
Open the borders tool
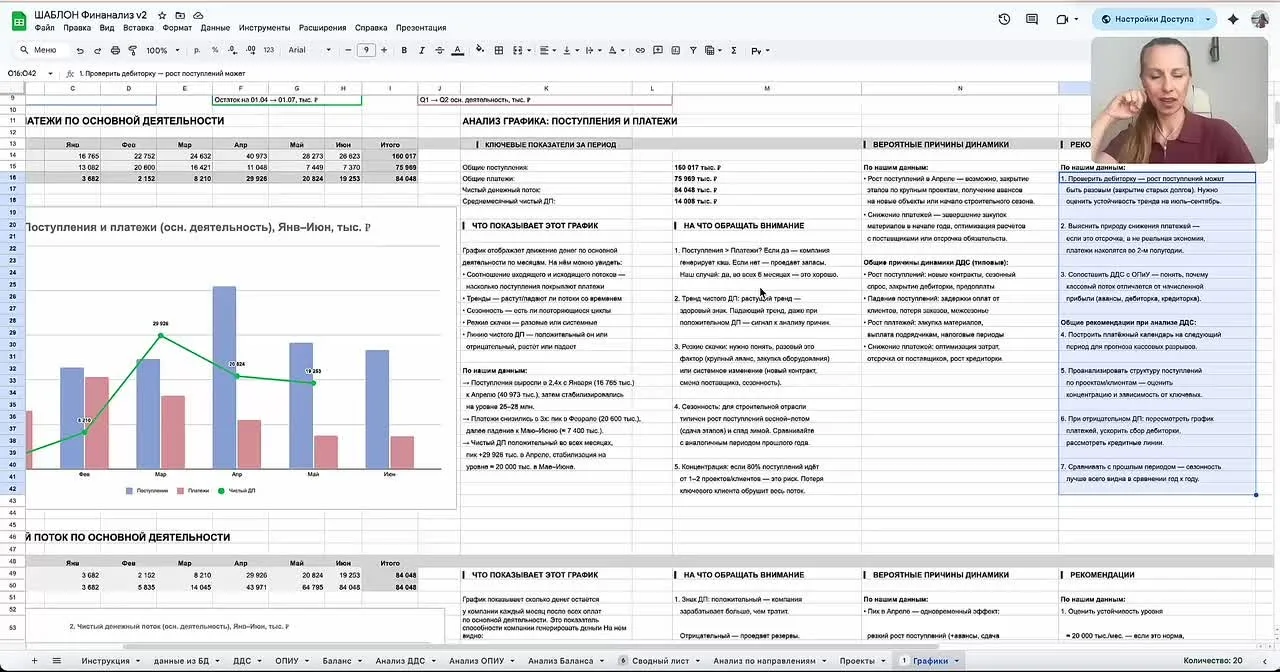tap(498, 50)
